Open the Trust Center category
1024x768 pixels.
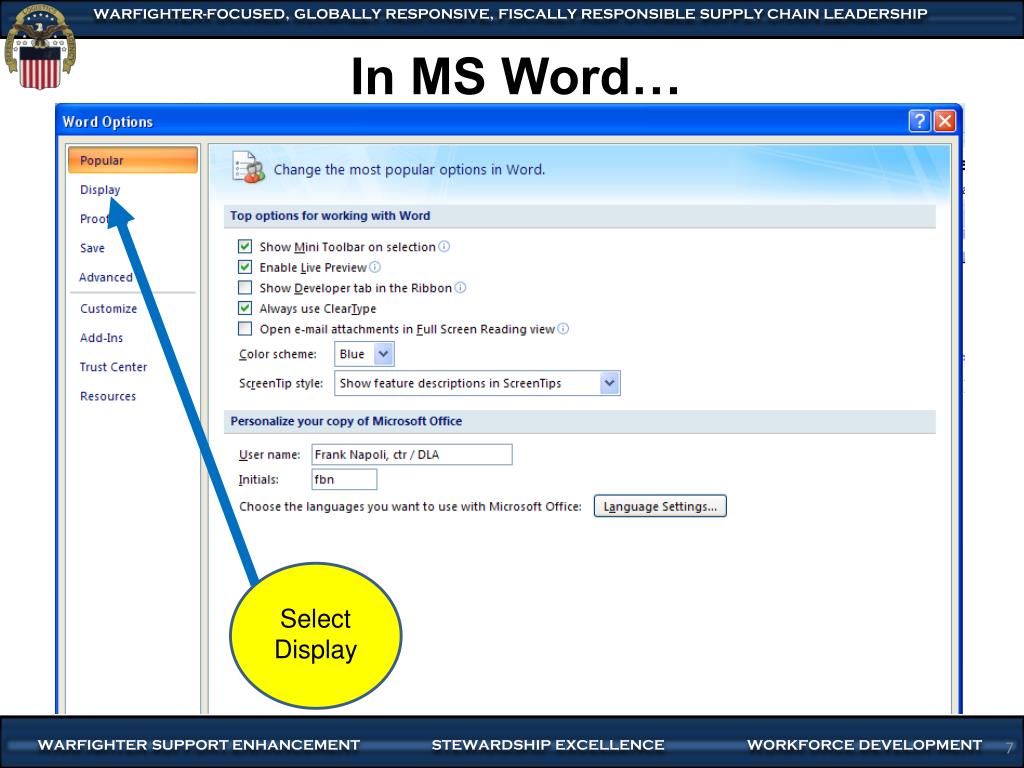113,367
